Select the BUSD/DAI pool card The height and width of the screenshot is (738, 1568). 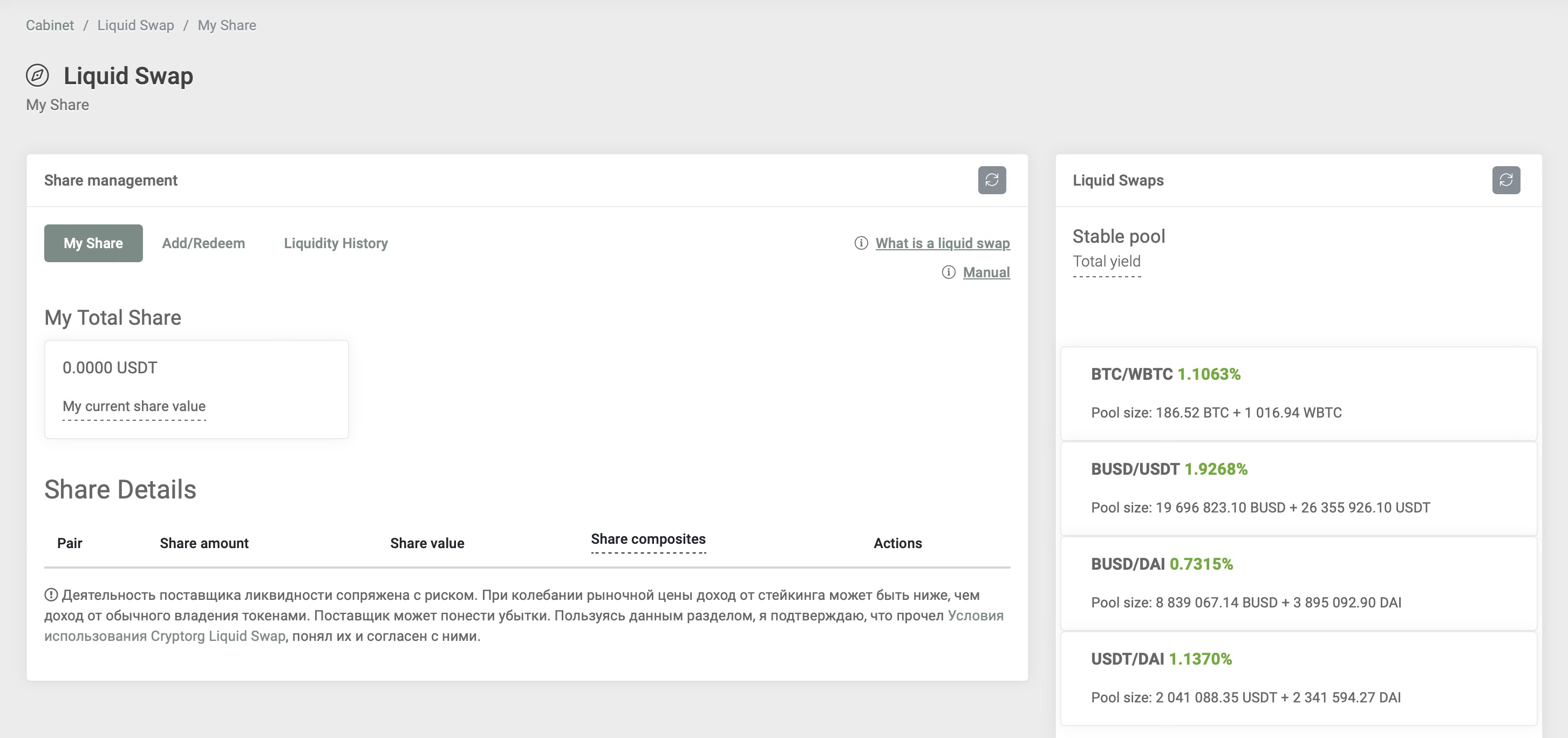click(1298, 584)
